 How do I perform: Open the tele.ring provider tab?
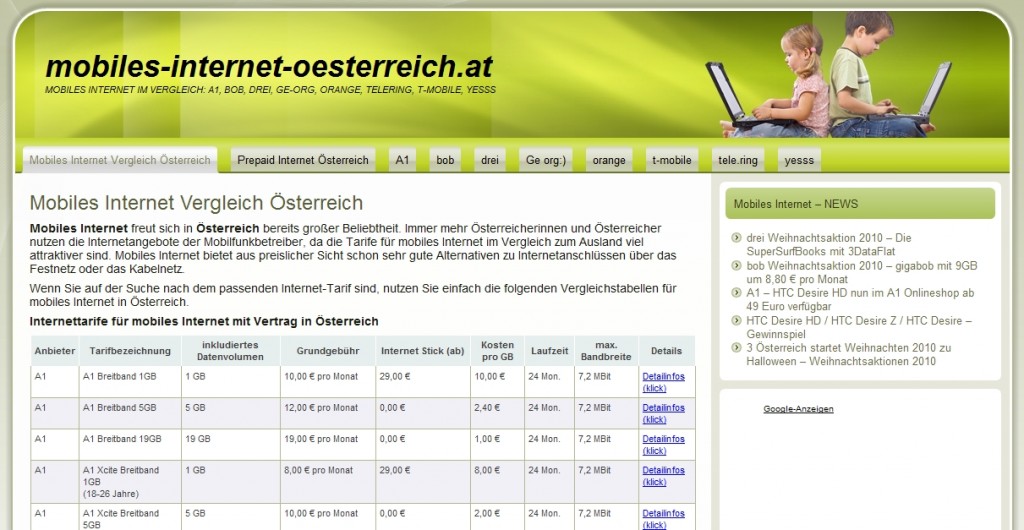coord(738,160)
